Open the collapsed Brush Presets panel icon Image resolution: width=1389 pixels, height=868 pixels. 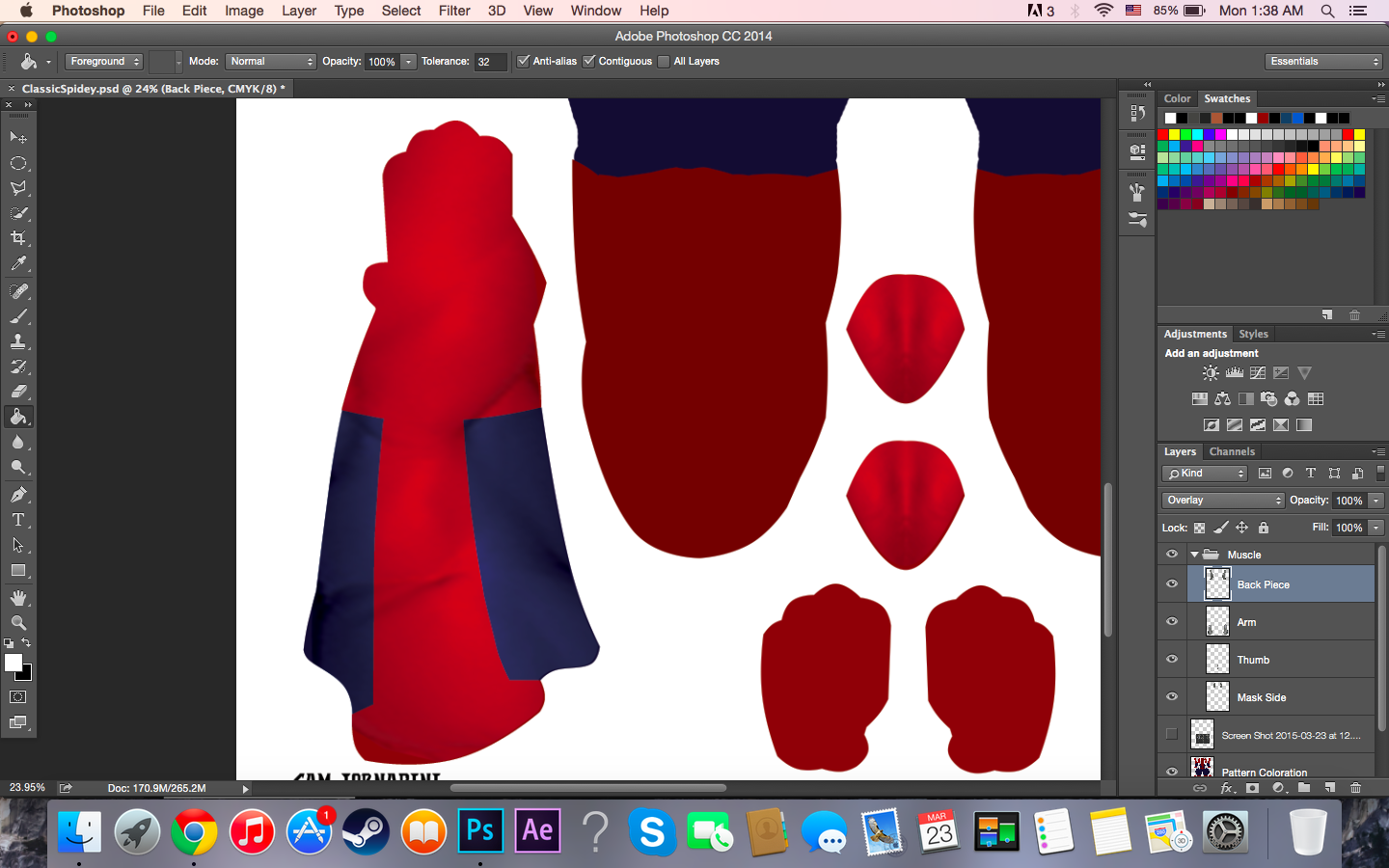(1138, 220)
